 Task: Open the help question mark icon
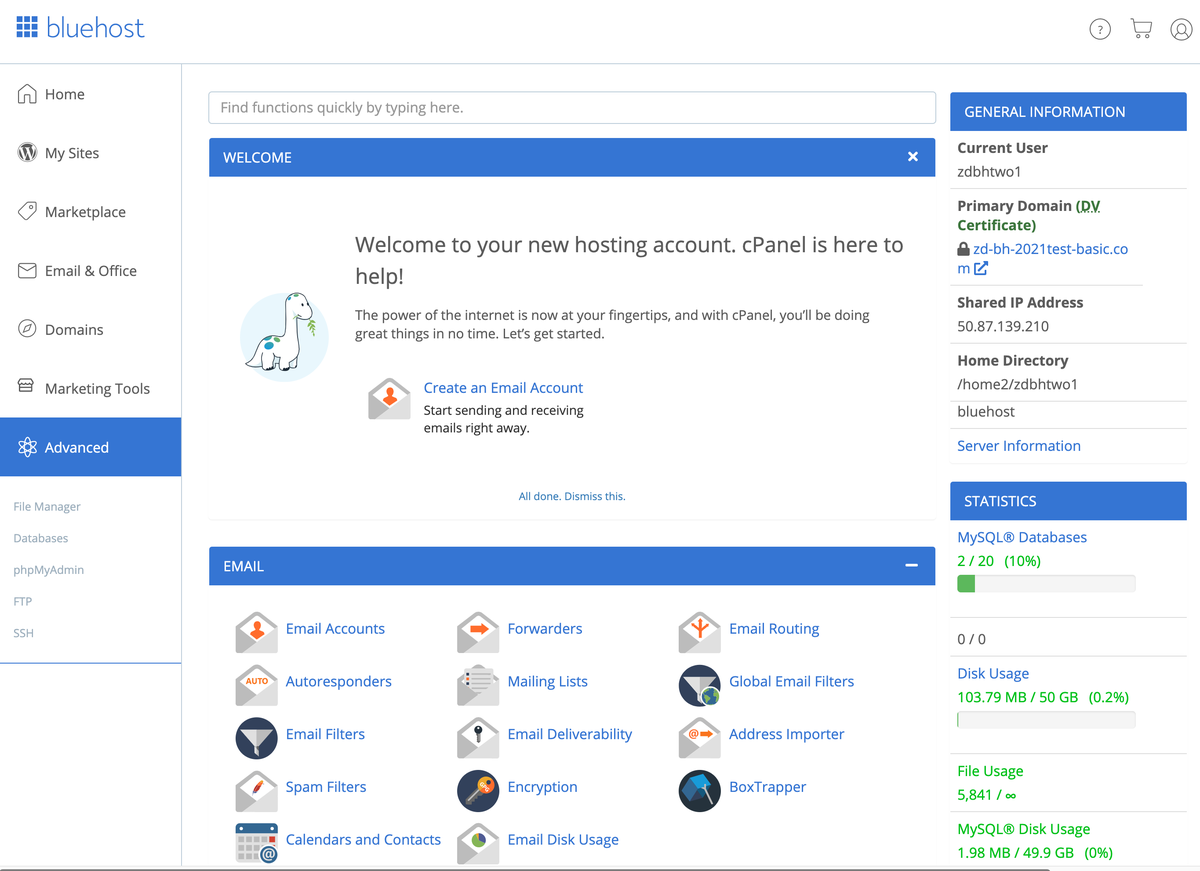1100,29
